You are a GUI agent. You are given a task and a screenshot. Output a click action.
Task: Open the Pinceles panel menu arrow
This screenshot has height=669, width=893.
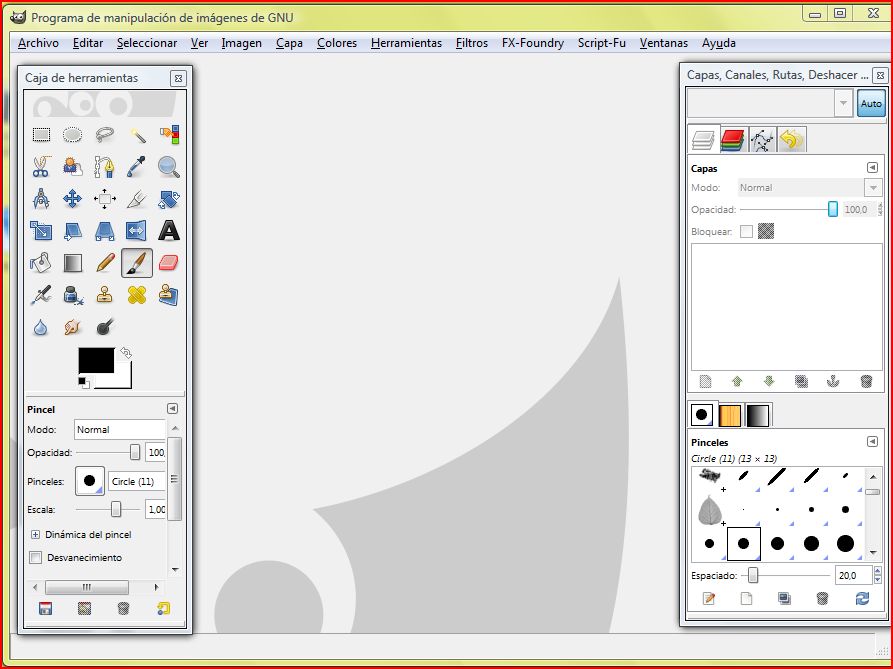(x=872, y=441)
